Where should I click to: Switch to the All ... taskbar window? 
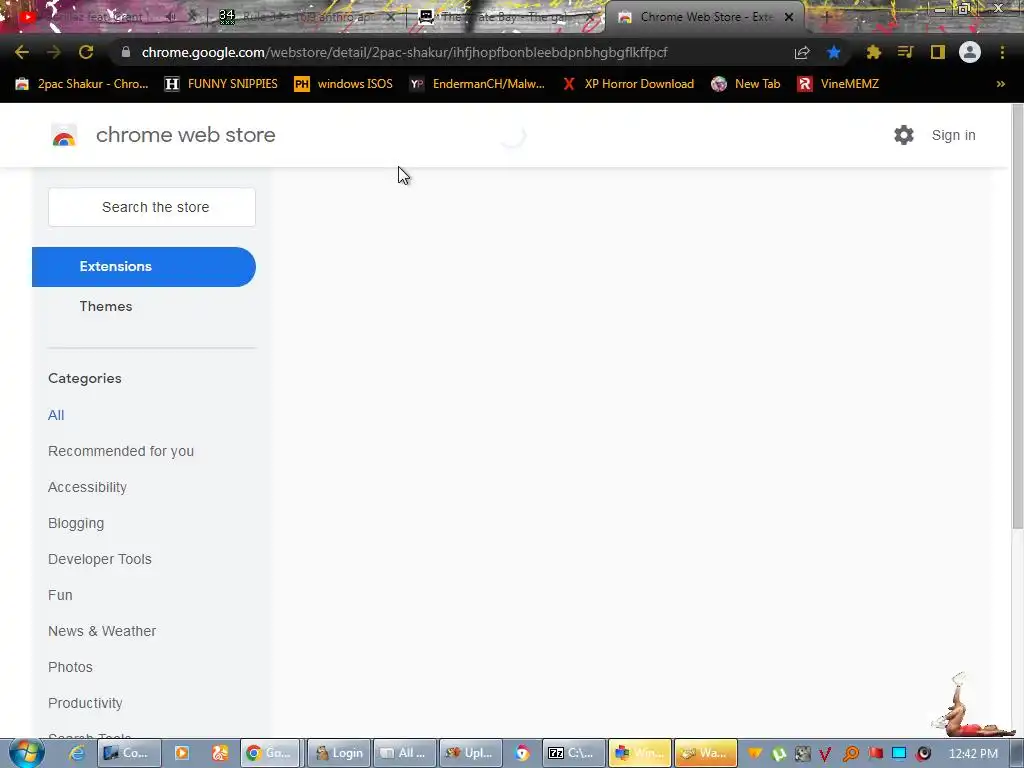(404, 753)
